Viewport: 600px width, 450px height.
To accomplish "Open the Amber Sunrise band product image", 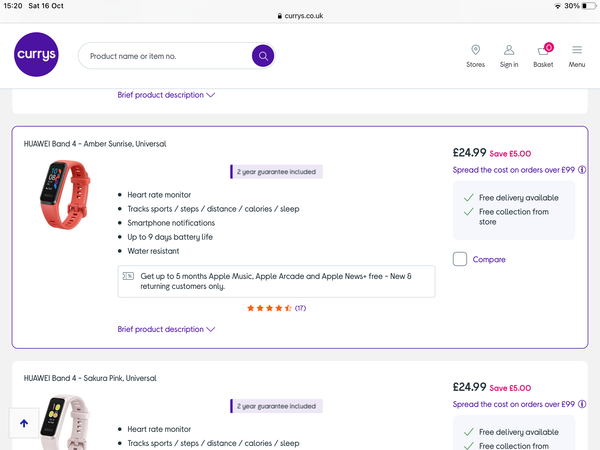I will point(65,194).
